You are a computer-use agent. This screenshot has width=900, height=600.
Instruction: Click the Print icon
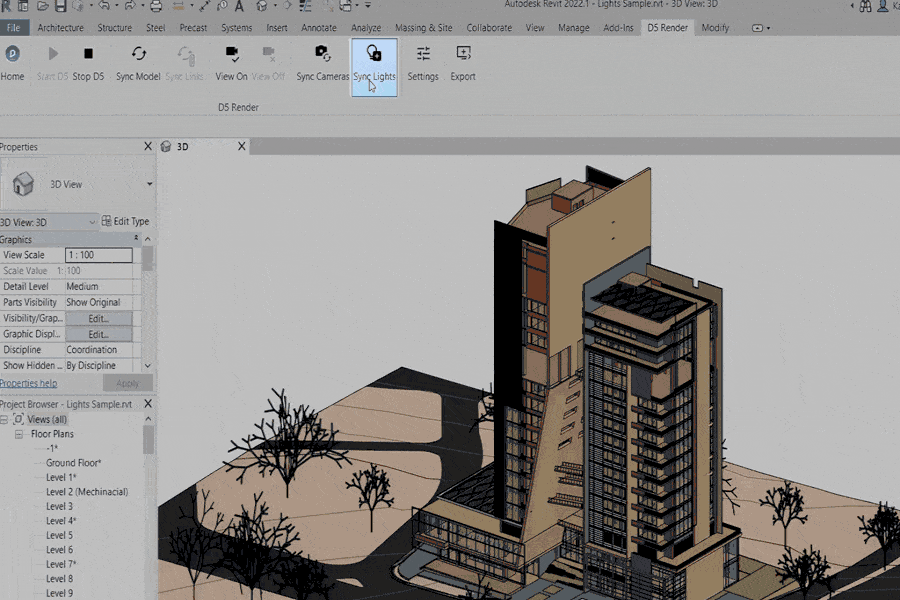(156, 6)
